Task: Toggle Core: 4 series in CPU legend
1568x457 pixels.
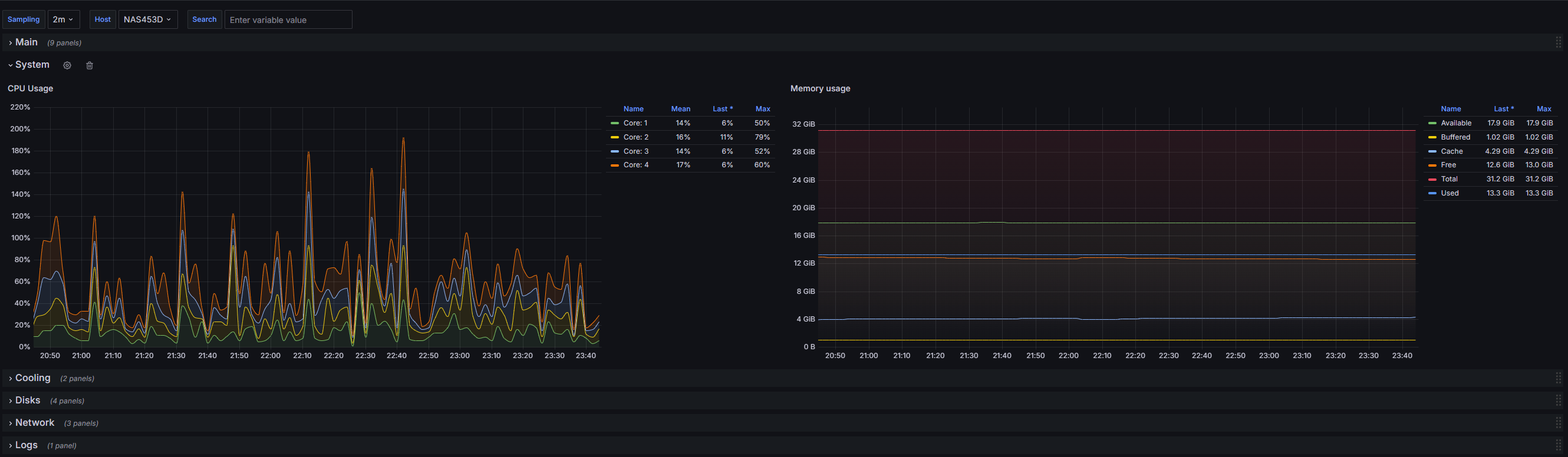Action: coord(635,165)
